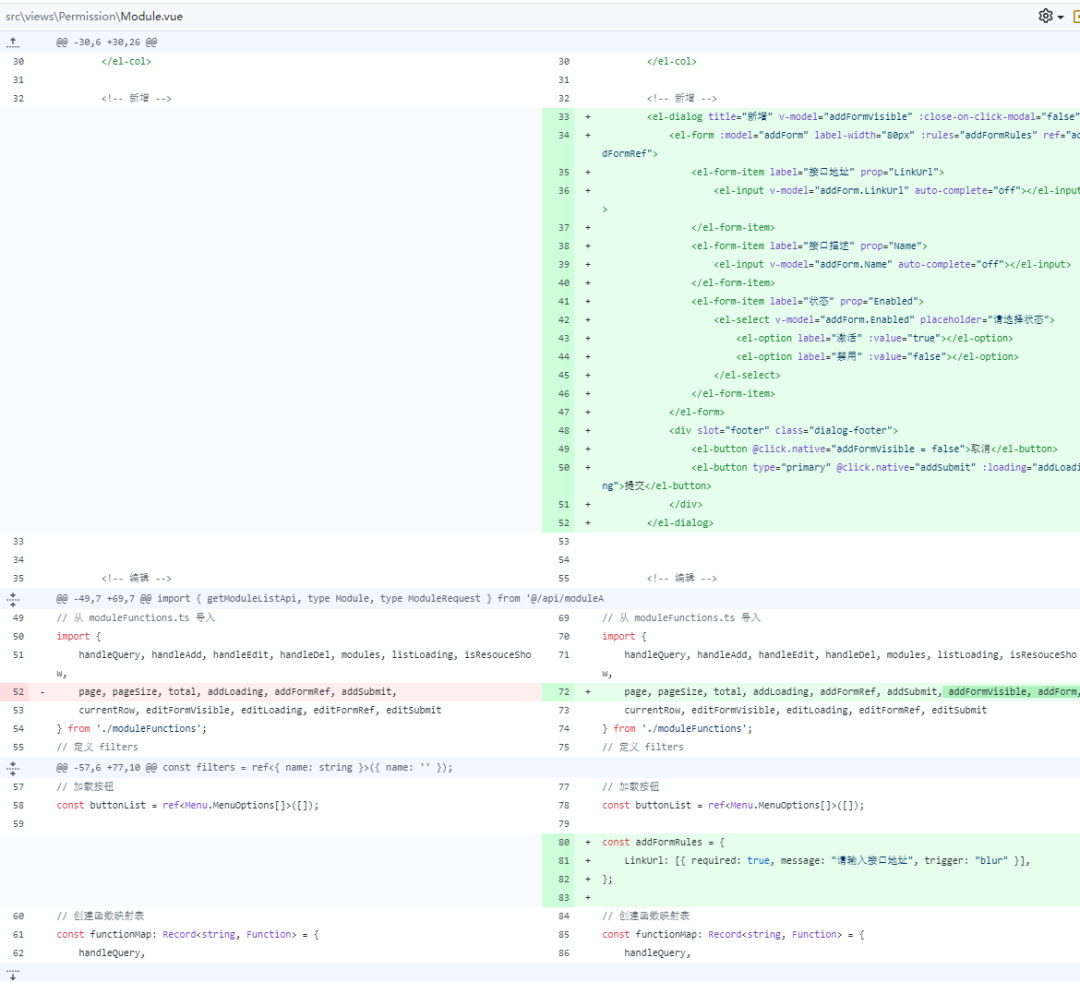Image resolution: width=1080 pixels, height=982 pixels.
Task: Click moduleFunctions.ts comment on new line 69
Action: tap(681, 618)
